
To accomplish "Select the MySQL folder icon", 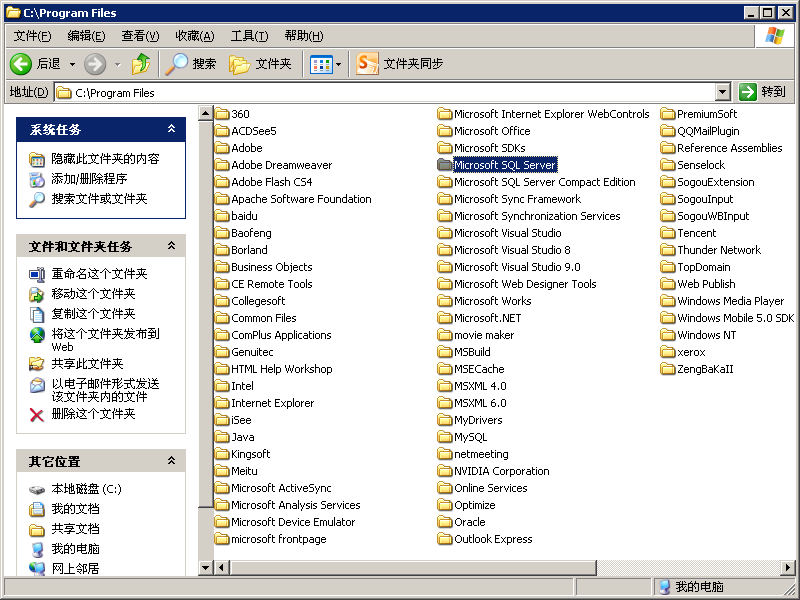I will 444,437.
